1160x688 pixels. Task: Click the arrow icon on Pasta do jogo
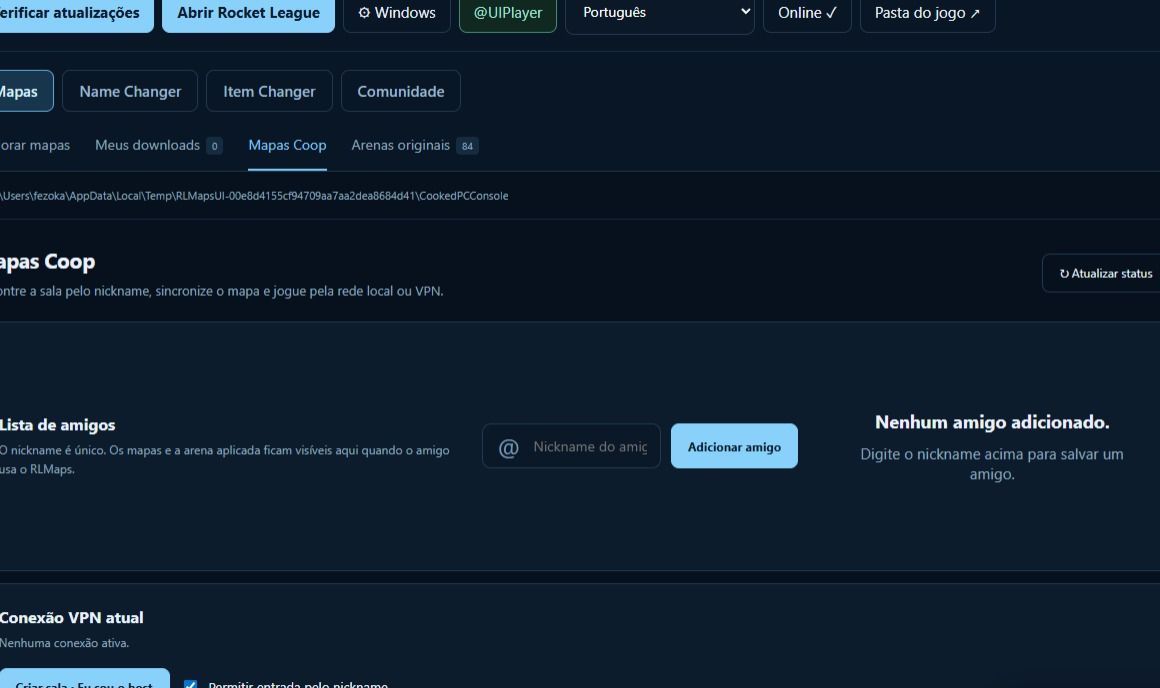[x=975, y=13]
